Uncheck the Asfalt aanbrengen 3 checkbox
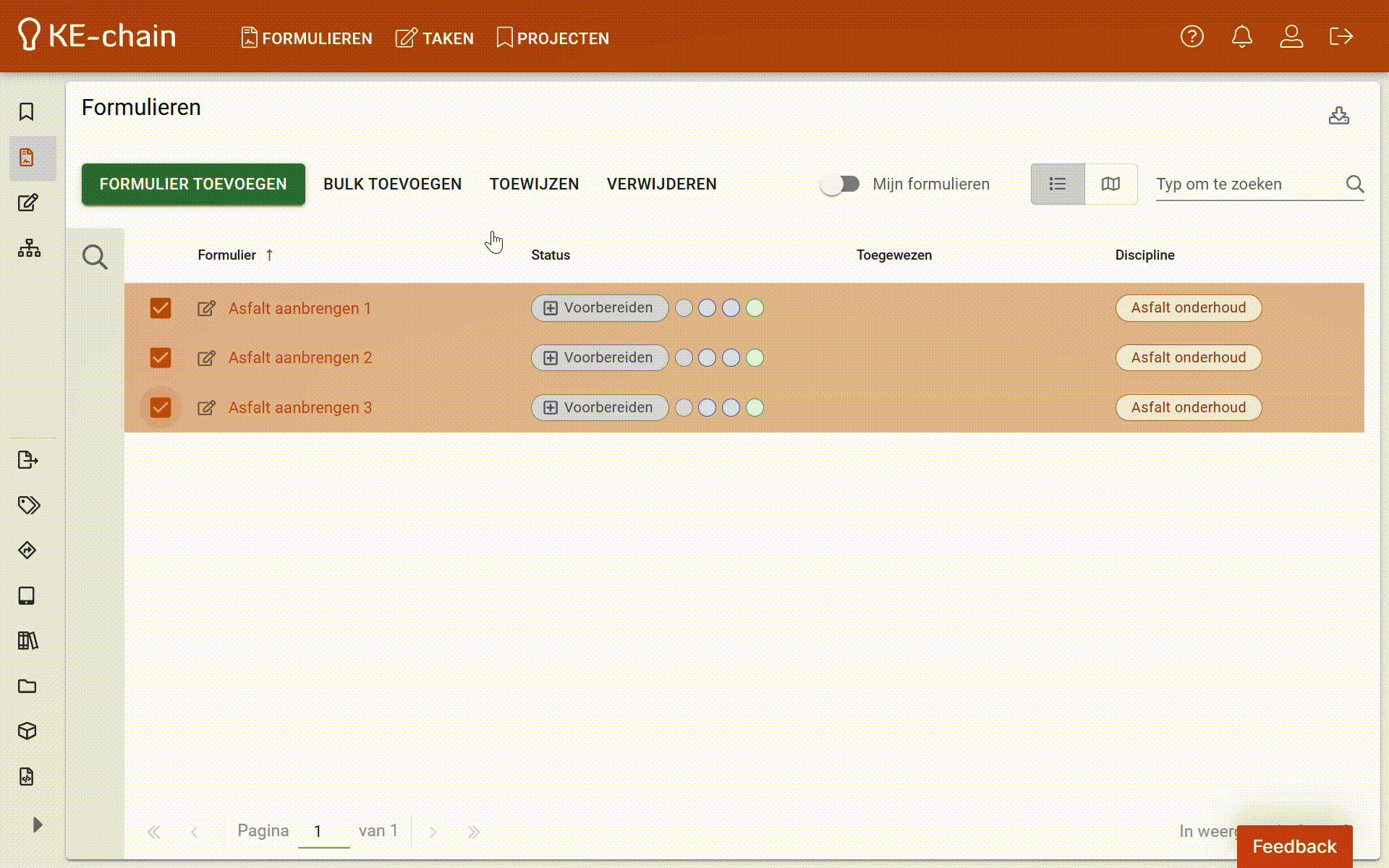This screenshot has width=1389, height=868. [x=161, y=407]
